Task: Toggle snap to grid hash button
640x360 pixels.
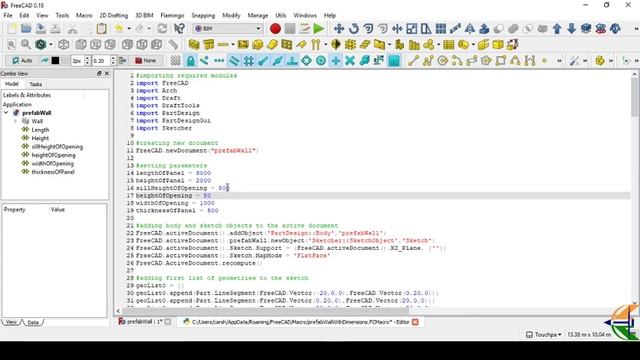Action: coord(249,61)
